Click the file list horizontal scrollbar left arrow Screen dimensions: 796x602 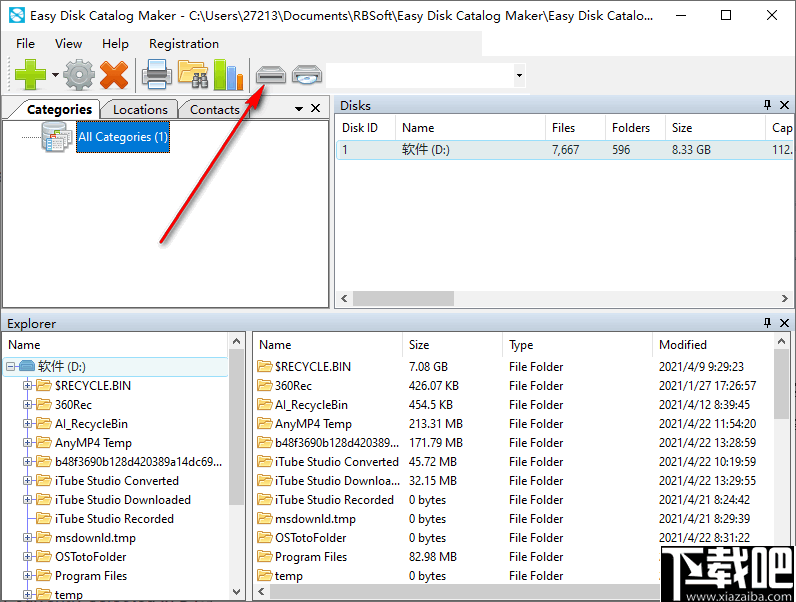(261, 591)
